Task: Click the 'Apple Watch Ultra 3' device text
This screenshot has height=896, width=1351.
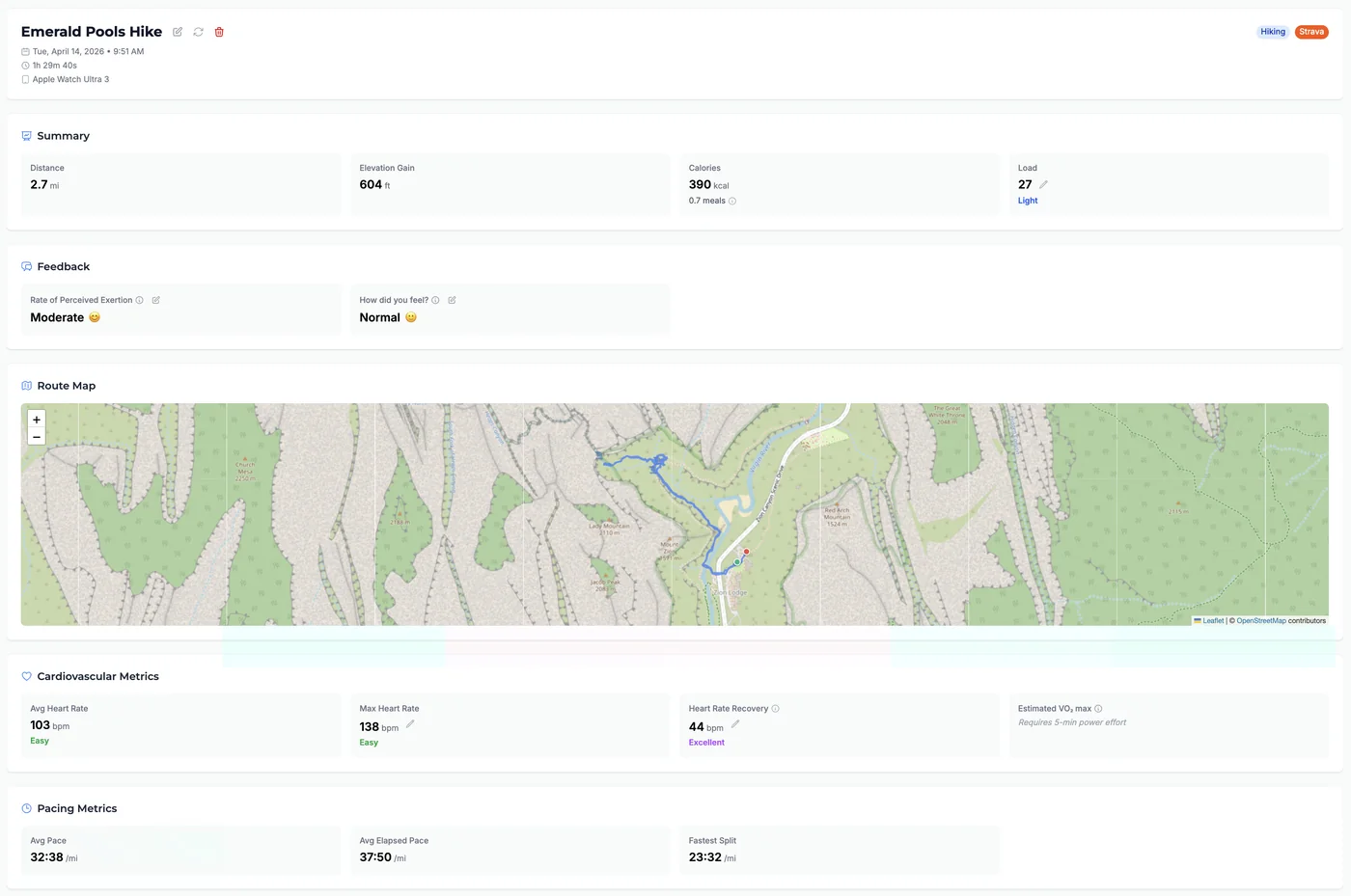Action: (70, 79)
